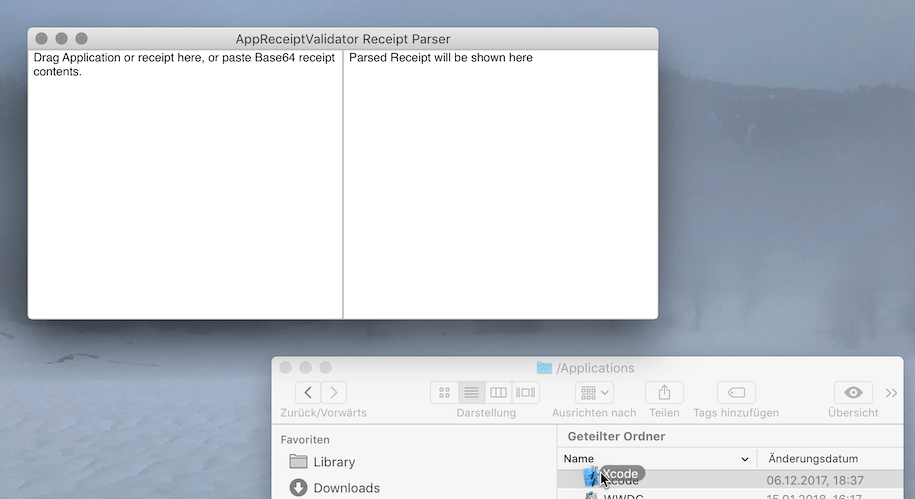This screenshot has width=915, height=499.
Task: Sort by the Name column header
Action: tap(657, 459)
